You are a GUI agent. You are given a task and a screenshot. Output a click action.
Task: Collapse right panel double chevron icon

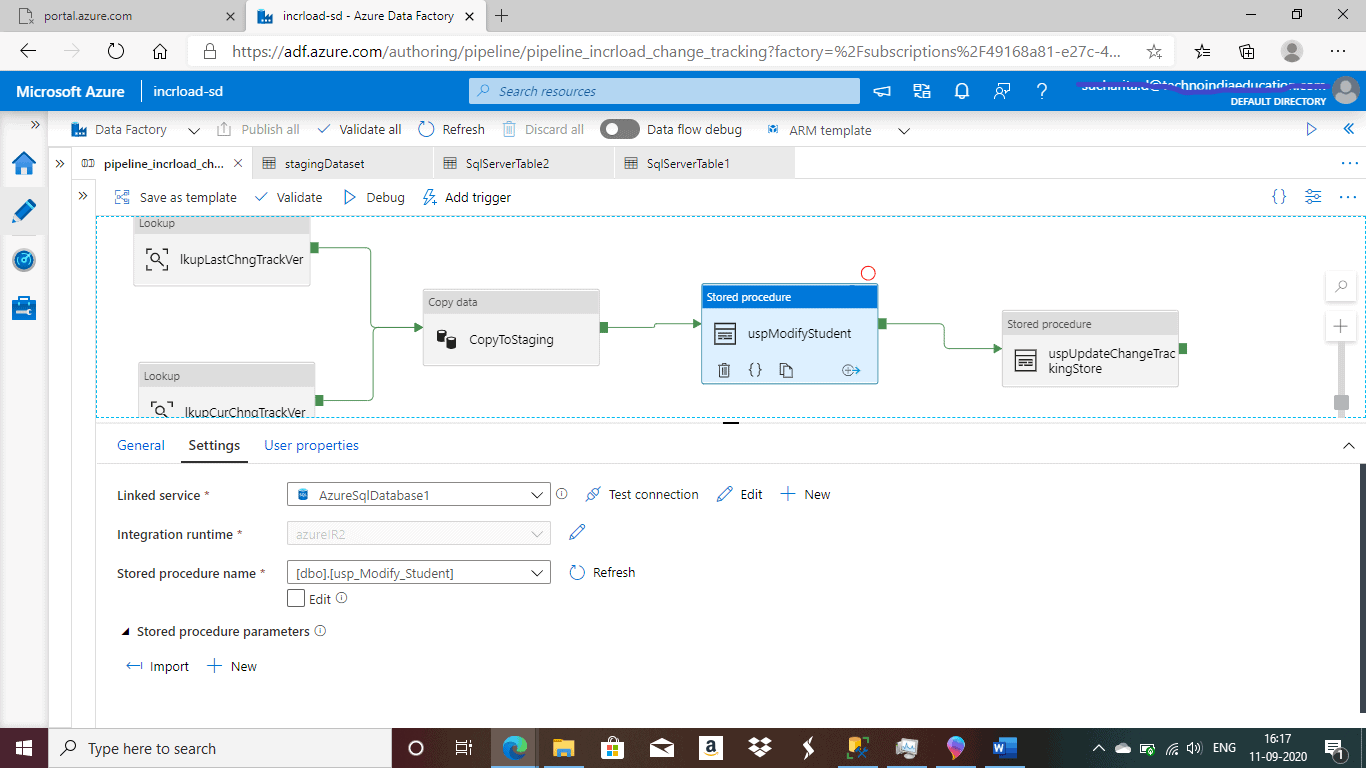pyautogui.click(x=1348, y=129)
